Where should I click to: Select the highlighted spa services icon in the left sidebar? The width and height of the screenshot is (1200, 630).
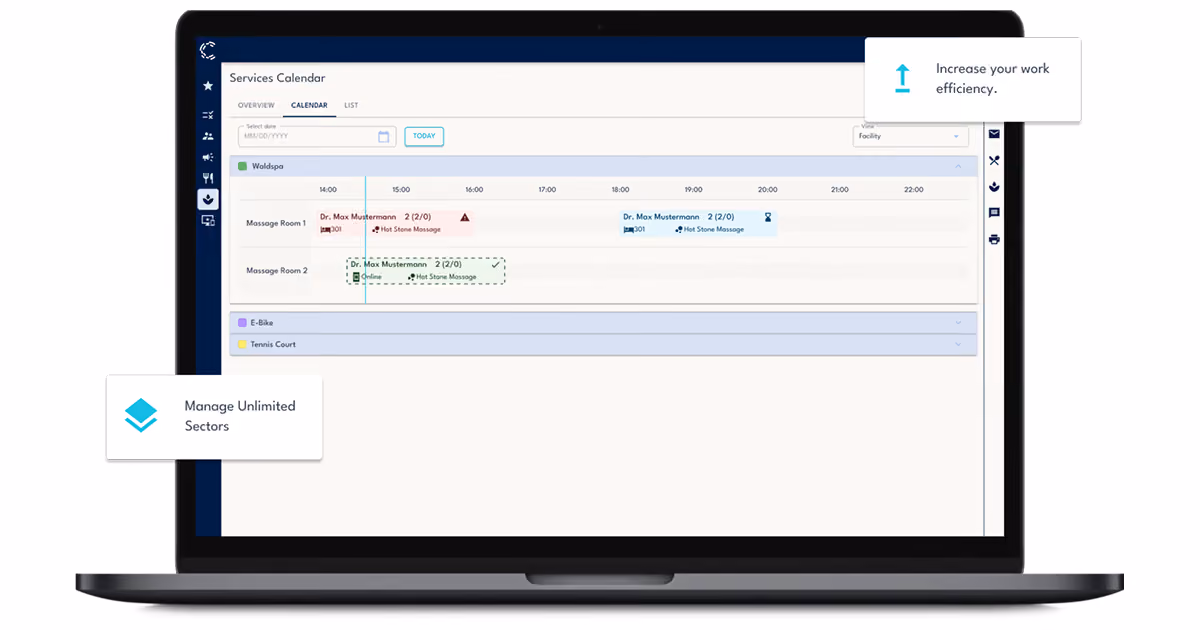click(208, 199)
